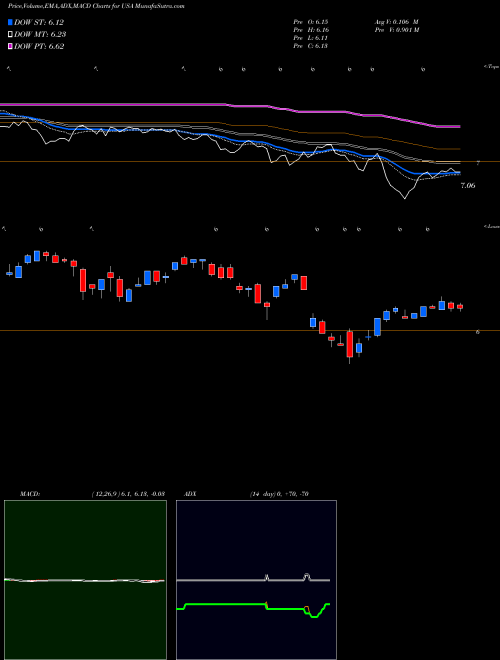Click the chart title mentioning MunafaSutra.com
Viewport: 500px width, 660px height.
pyautogui.click(x=96, y=6)
